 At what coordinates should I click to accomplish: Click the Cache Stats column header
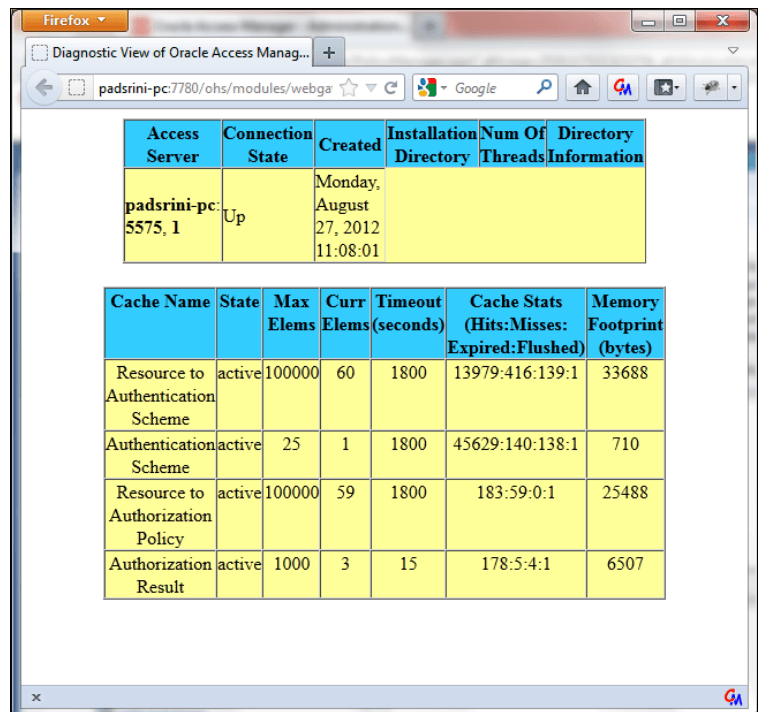point(516,323)
